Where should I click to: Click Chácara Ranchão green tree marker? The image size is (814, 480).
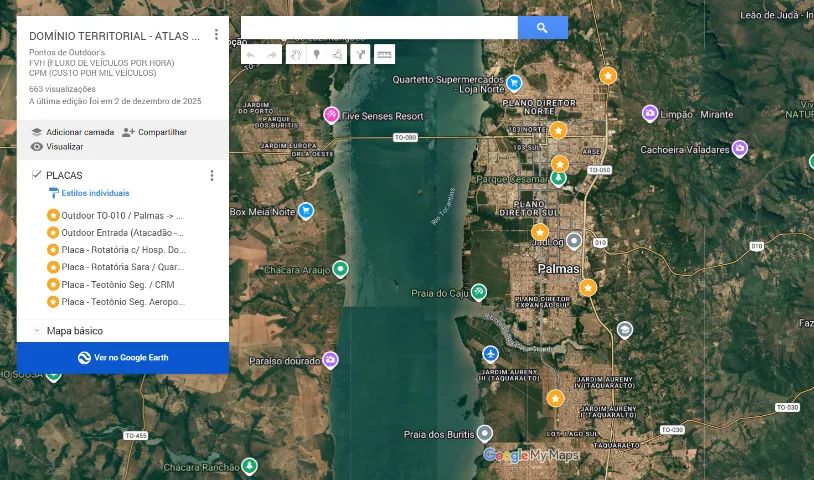pos(250,465)
